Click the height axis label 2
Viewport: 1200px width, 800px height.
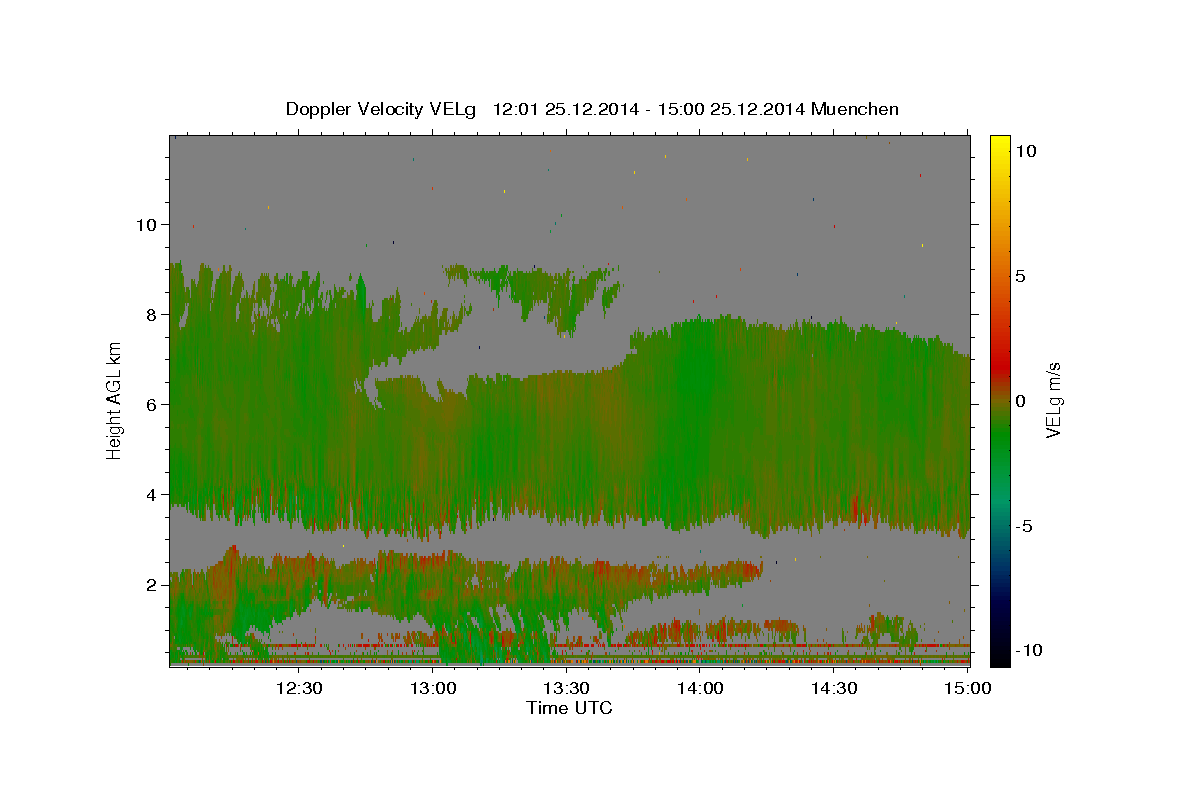pyautogui.click(x=153, y=584)
